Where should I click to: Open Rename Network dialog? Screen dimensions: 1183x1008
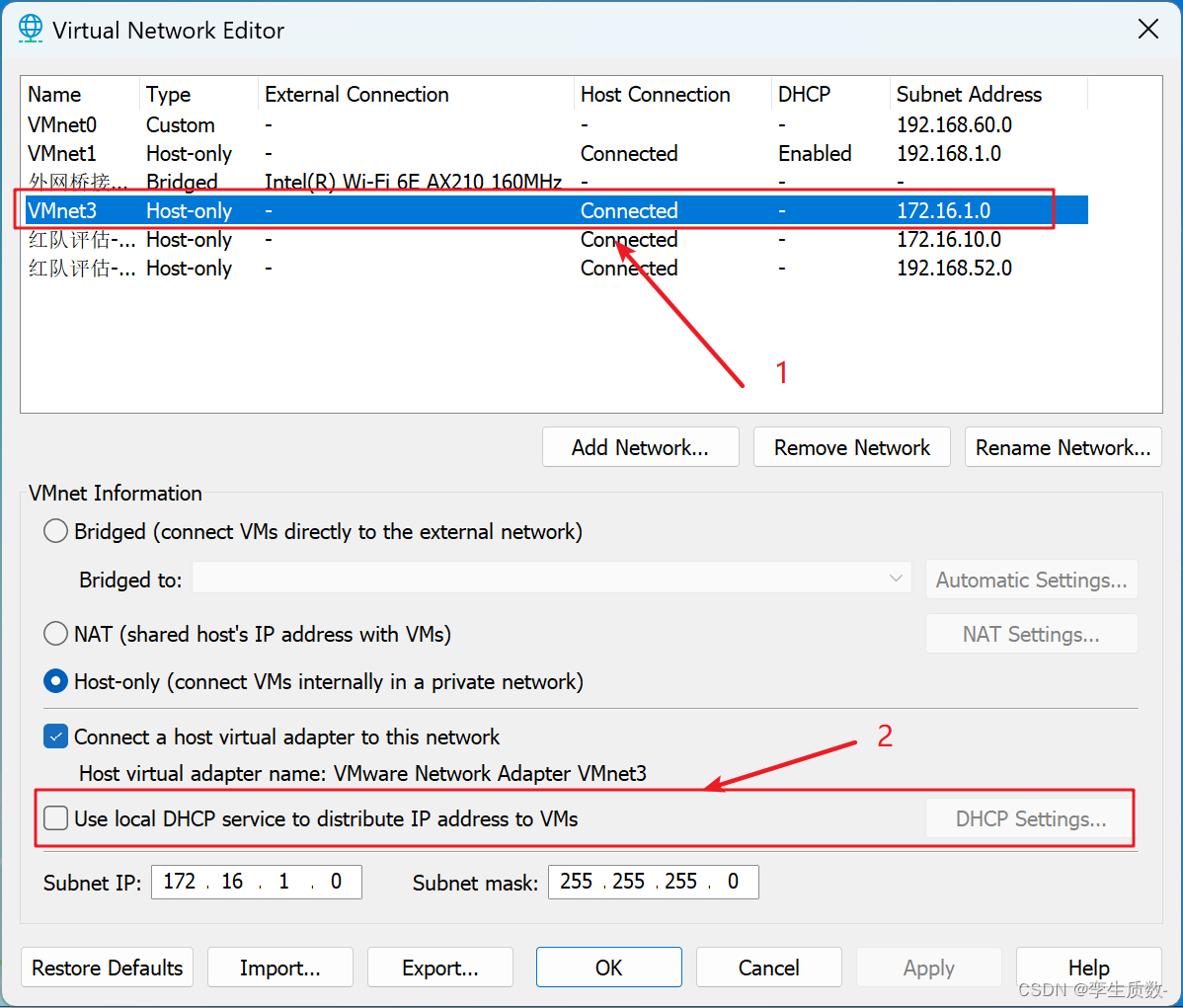(x=1063, y=447)
